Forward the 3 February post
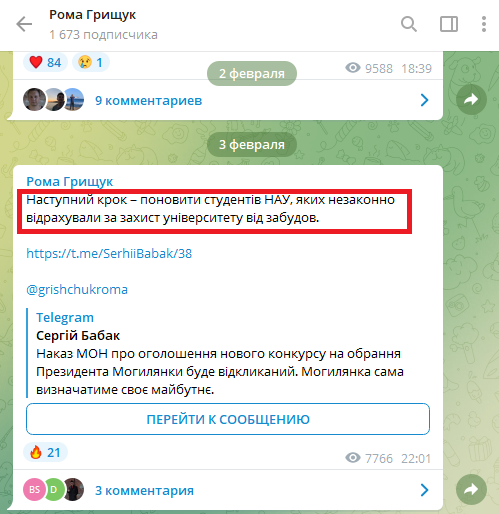499x514 pixels. (x=471, y=489)
